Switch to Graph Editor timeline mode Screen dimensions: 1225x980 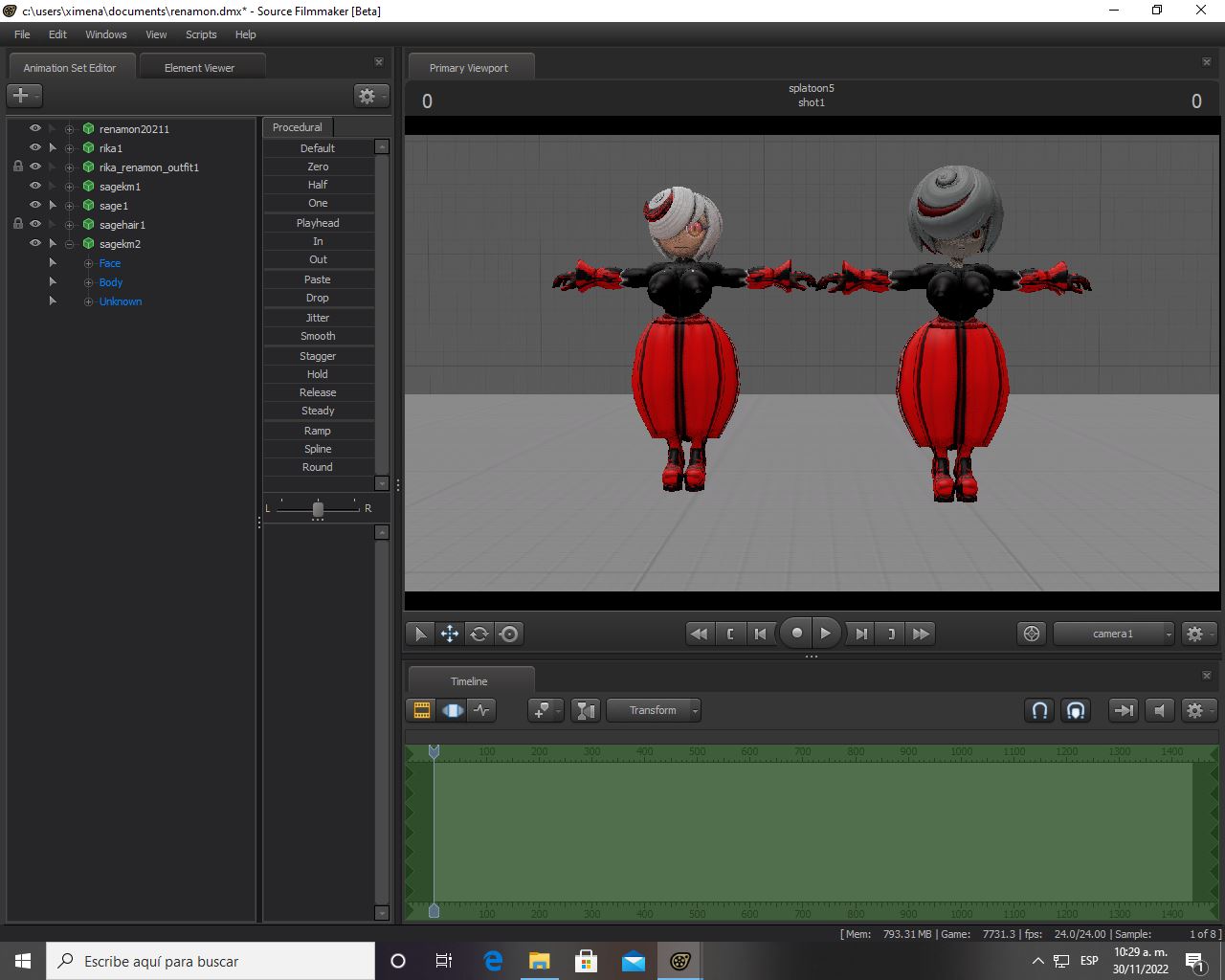(481, 710)
